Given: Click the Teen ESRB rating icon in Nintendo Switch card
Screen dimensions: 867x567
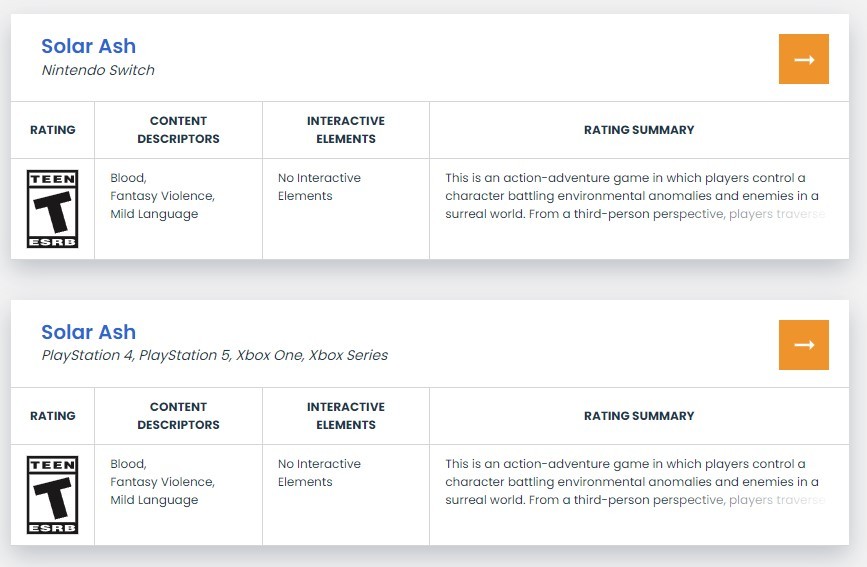Looking at the screenshot, I should point(52,209).
